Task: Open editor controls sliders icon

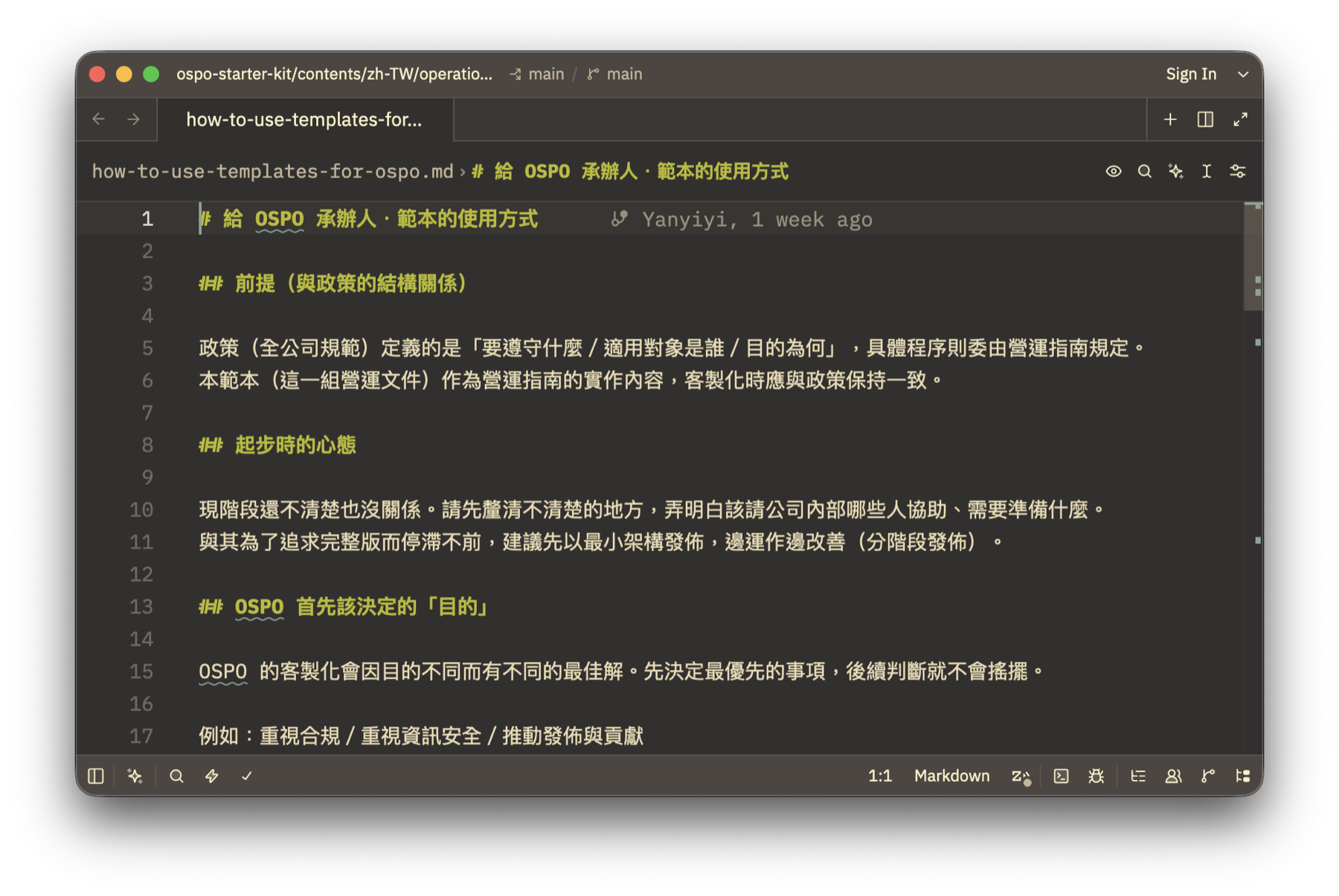Action: click(x=1238, y=172)
